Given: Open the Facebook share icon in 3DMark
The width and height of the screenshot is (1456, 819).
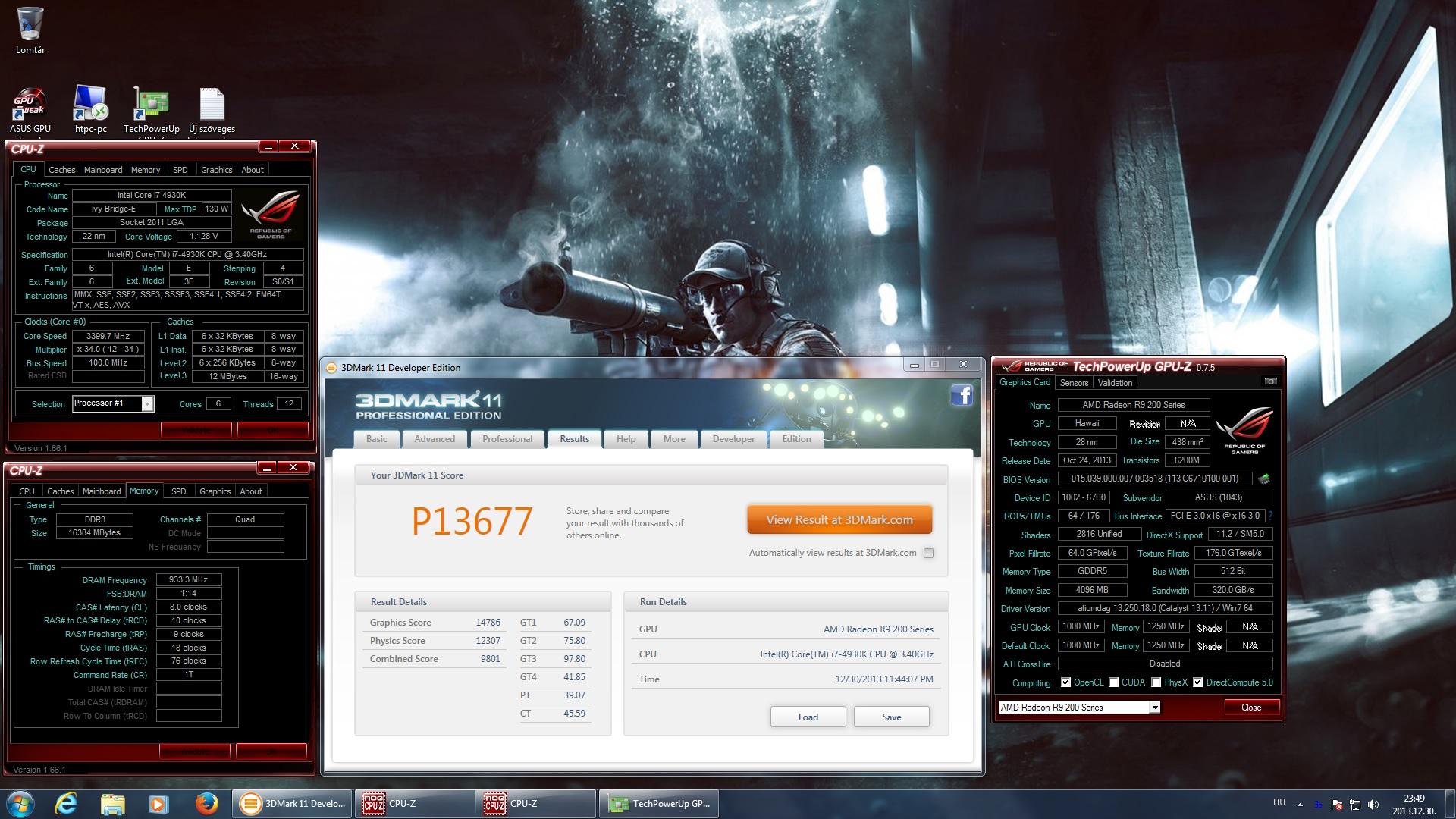Looking at the screenshot, I should click(962, 395).
